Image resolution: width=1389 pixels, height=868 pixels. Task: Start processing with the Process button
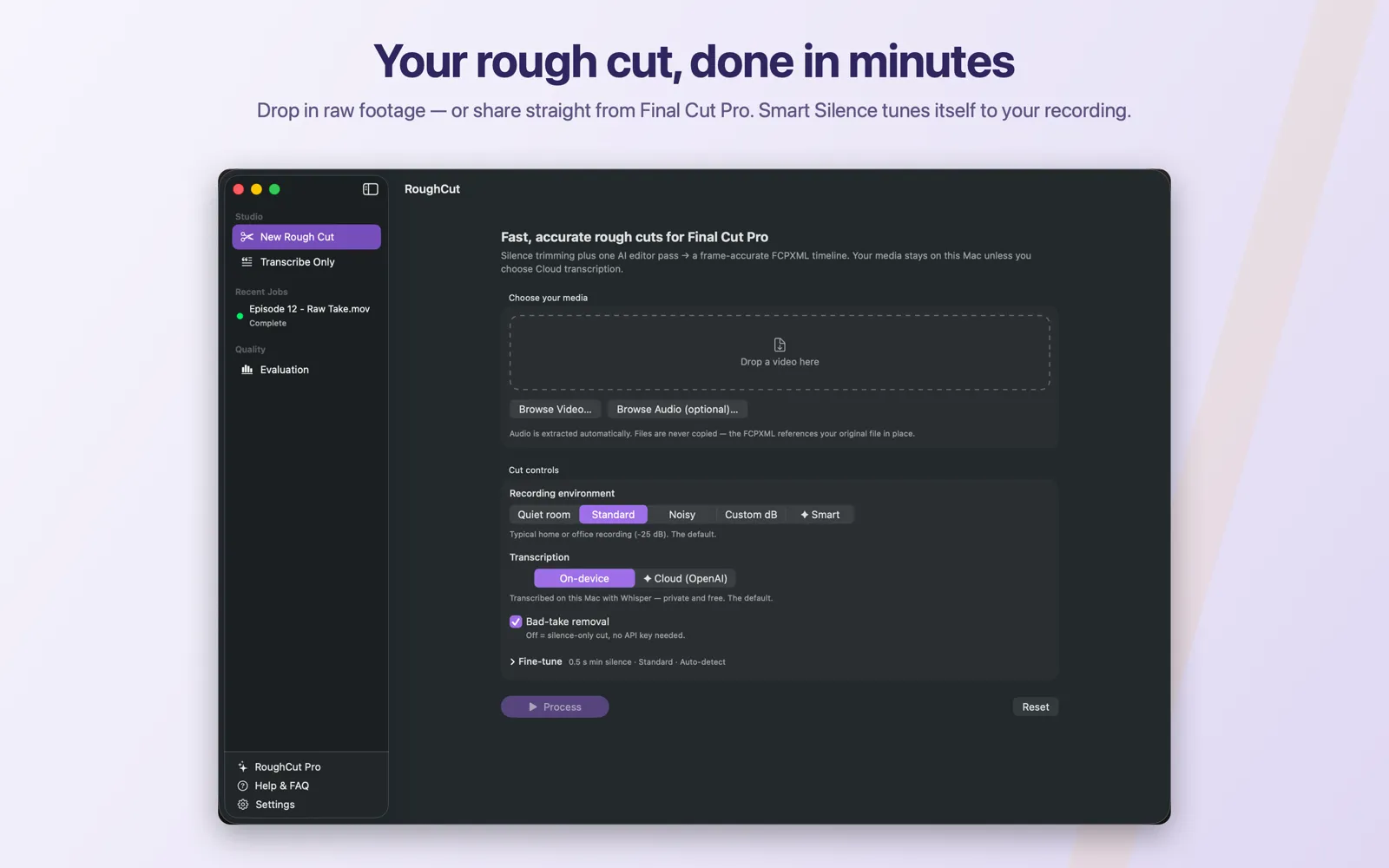click(555, 707)
